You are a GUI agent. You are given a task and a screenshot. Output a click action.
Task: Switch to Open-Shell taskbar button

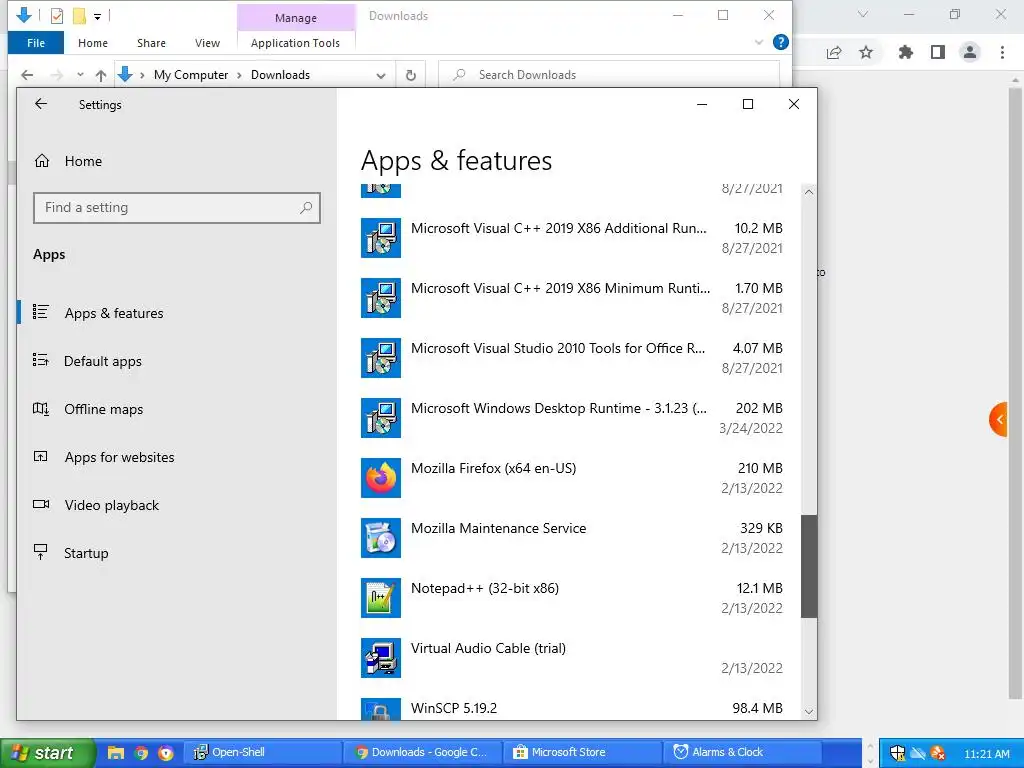pos(261,752)
